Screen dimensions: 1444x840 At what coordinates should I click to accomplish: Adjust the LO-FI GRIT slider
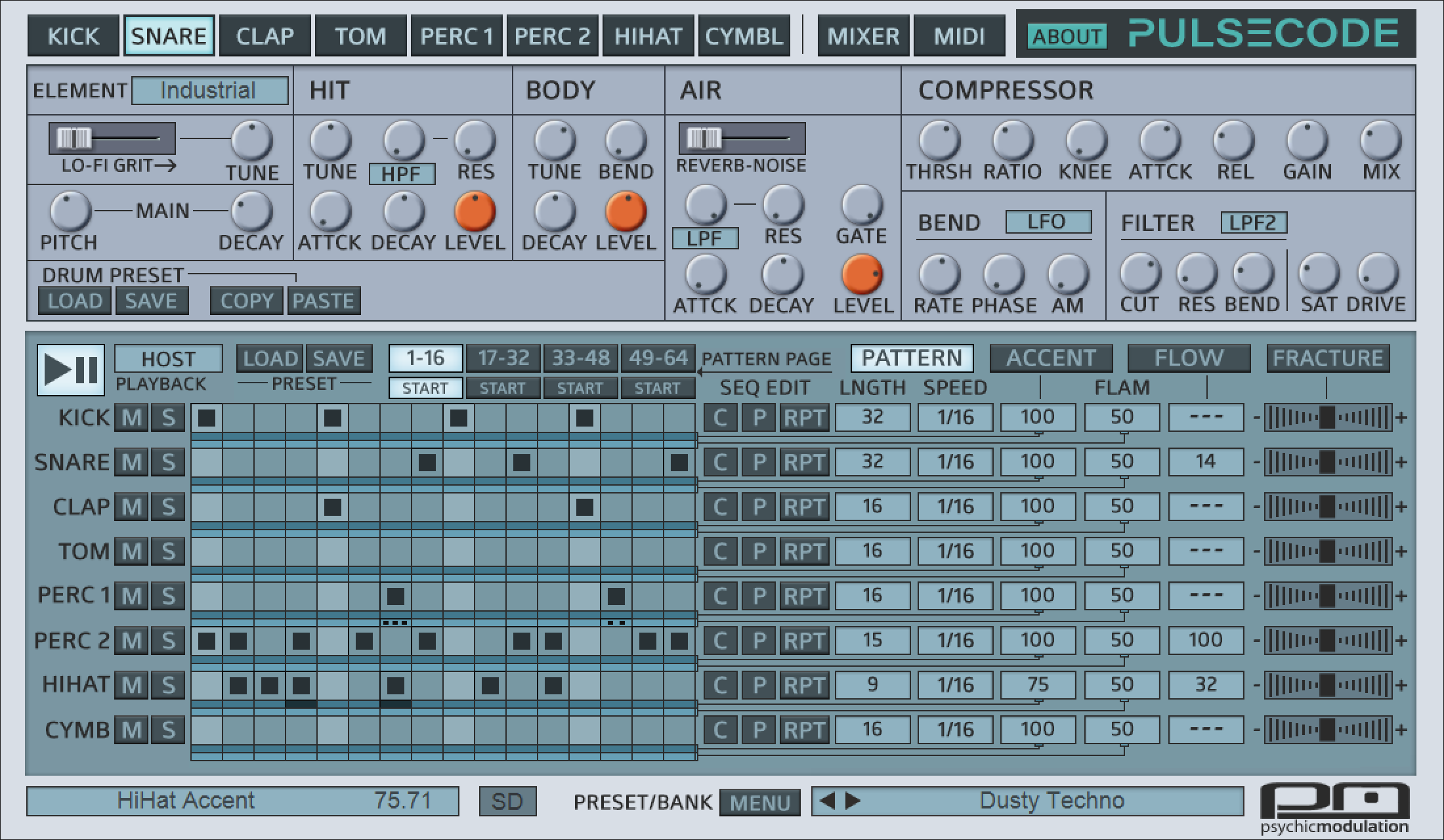click(x=112, y=138)
